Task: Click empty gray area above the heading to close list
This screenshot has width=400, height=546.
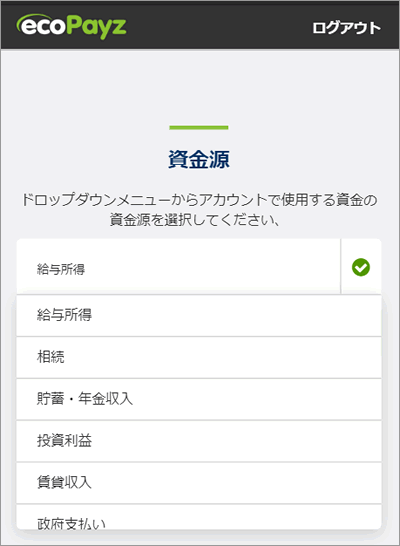Action: (199, 87)
